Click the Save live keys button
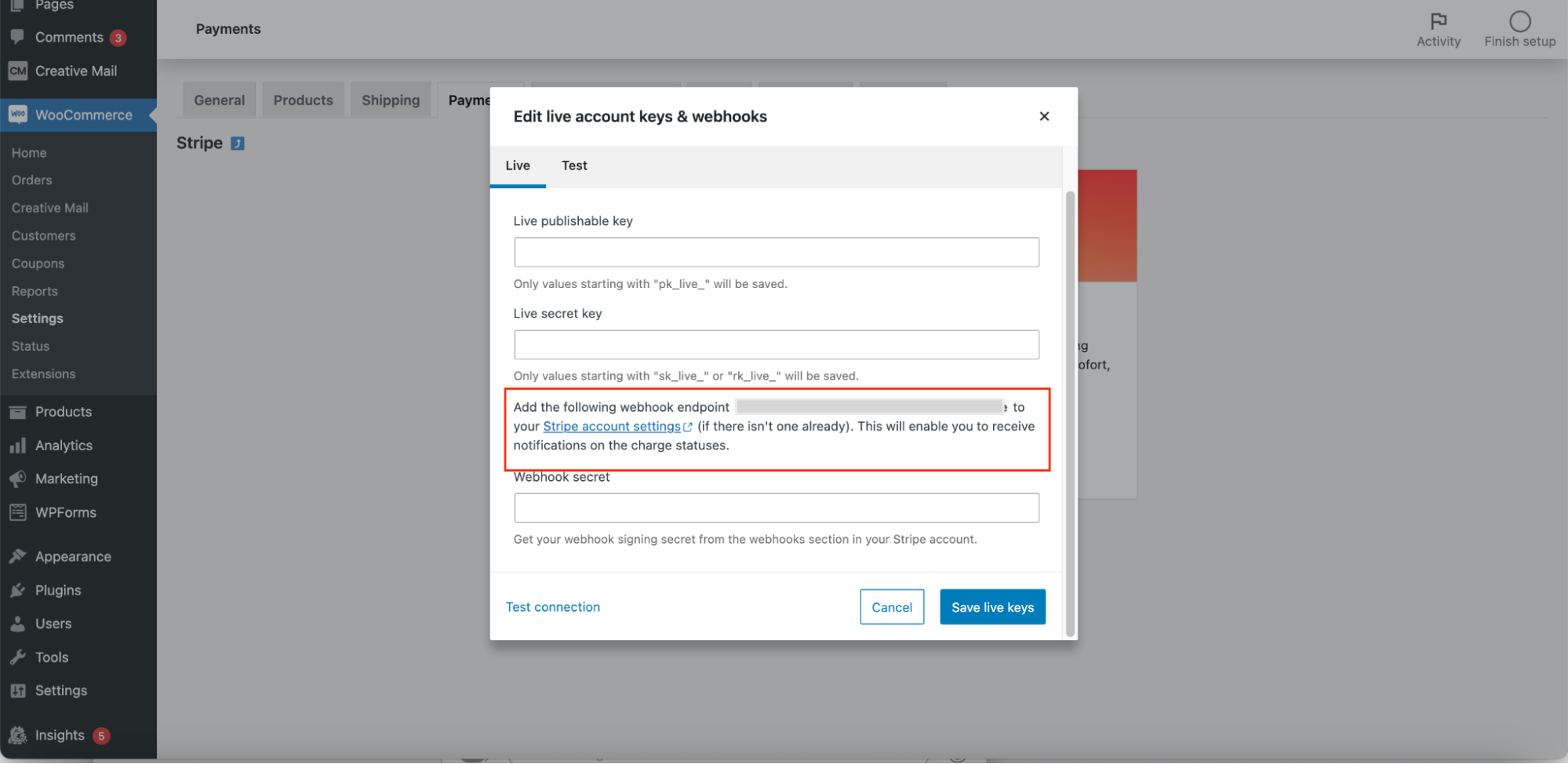 click(991, 606)
